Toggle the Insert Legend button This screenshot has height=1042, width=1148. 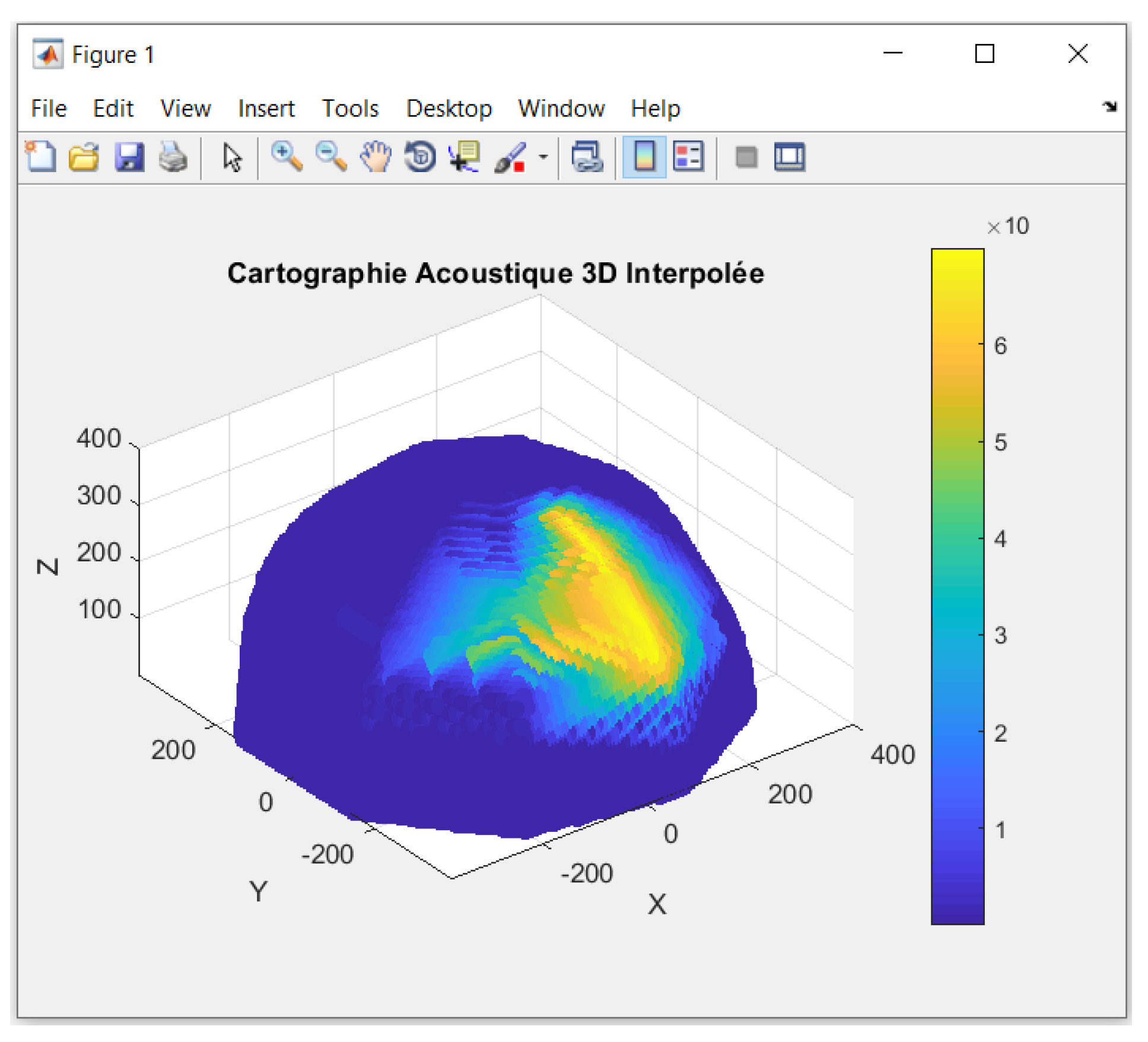coord(688,157)
